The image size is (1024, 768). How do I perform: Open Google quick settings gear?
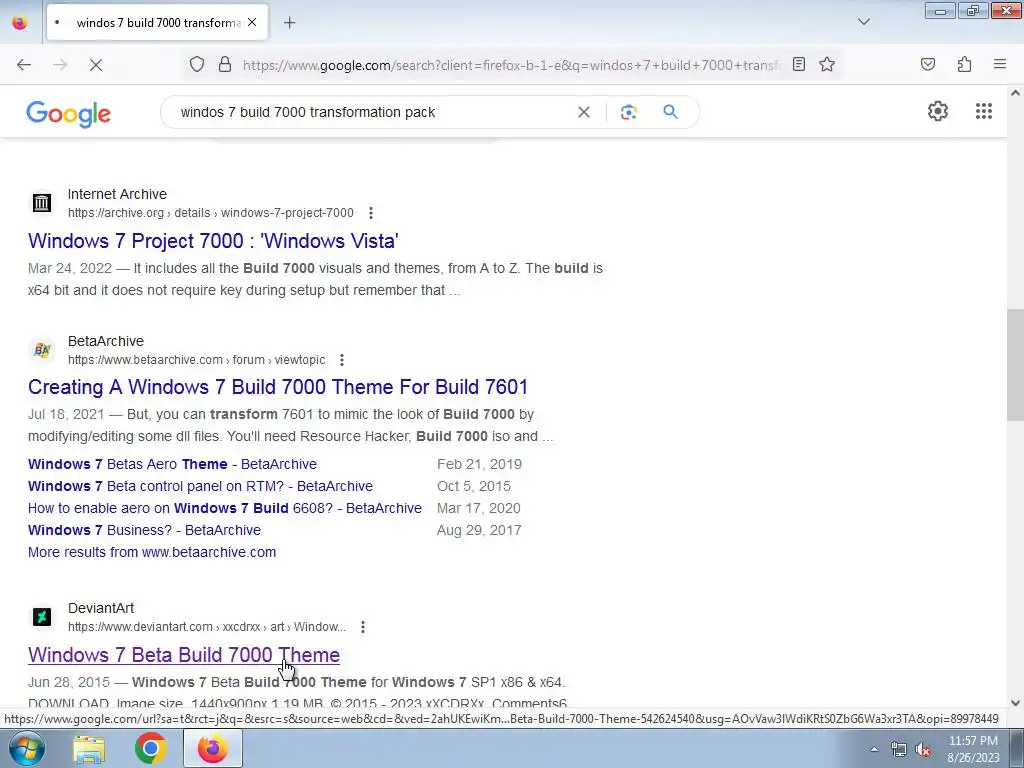click(x=938, y=111)
